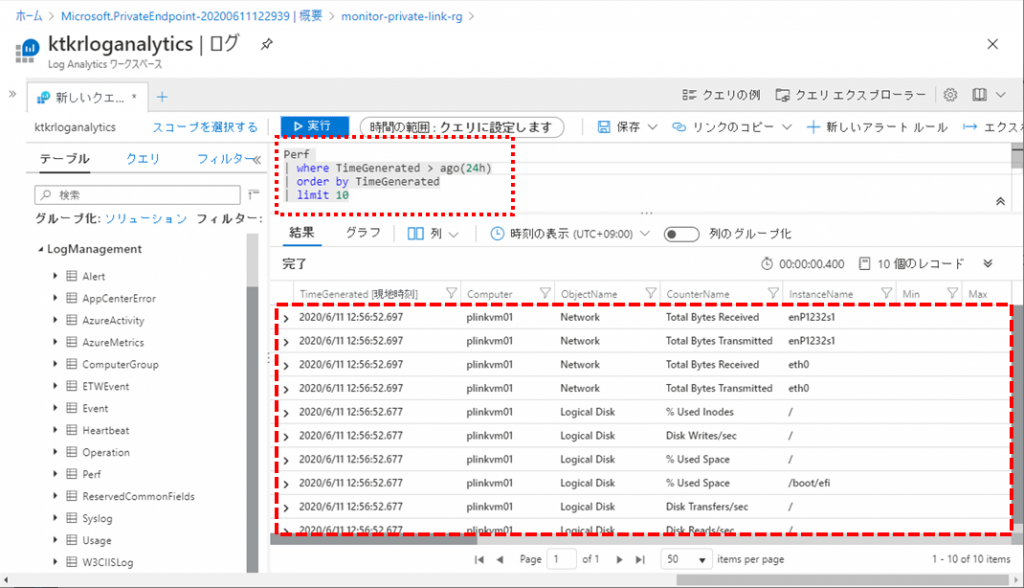Image resolution: width=1024 pixels, height=588 pixels.
Task: Expand the % Used Inodes row
Action: pyautogui.click(x=285, y=413)
